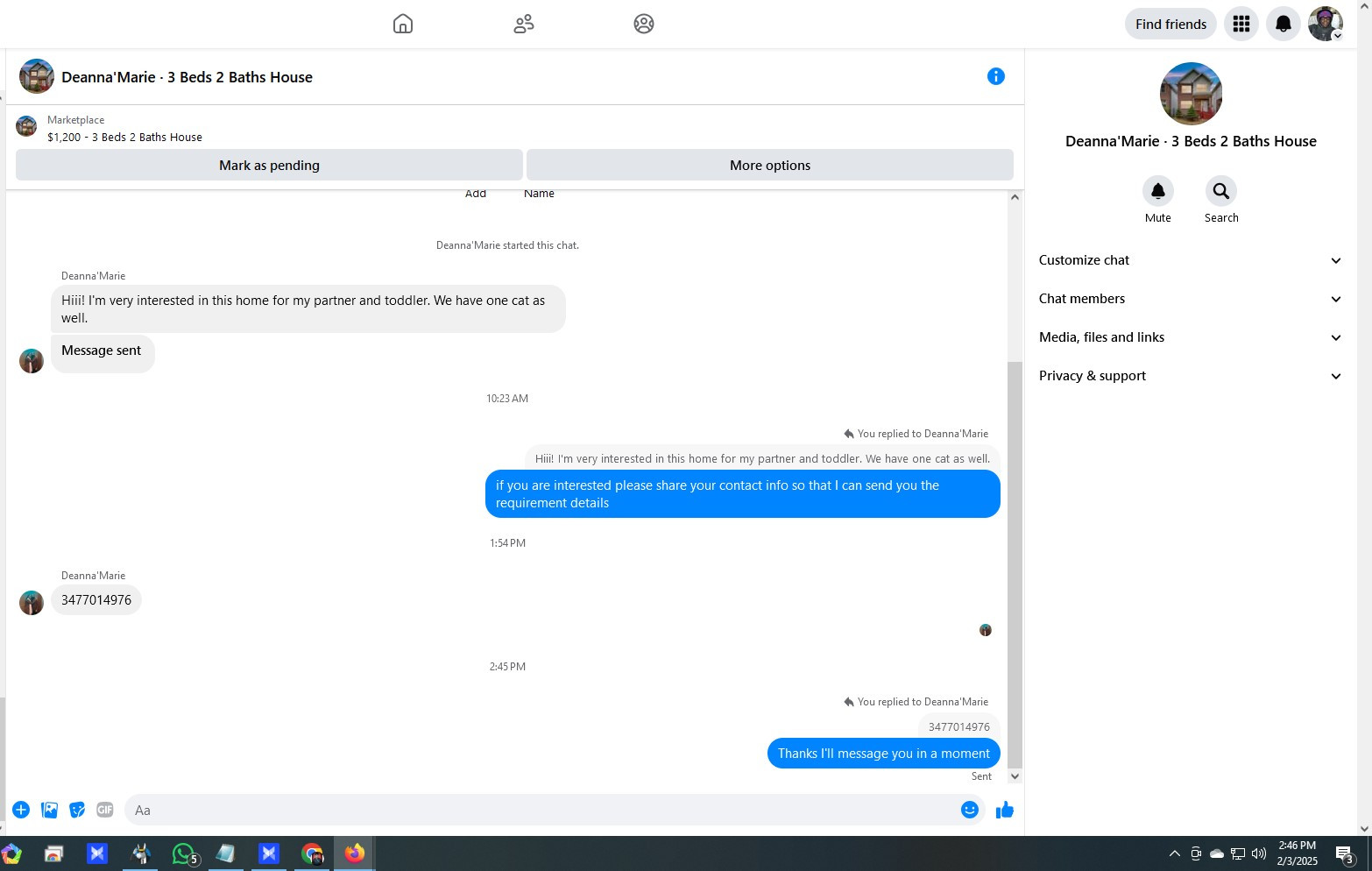Expand Media, files and links section
1372x871 pixels.
[x=1191, y=337]
